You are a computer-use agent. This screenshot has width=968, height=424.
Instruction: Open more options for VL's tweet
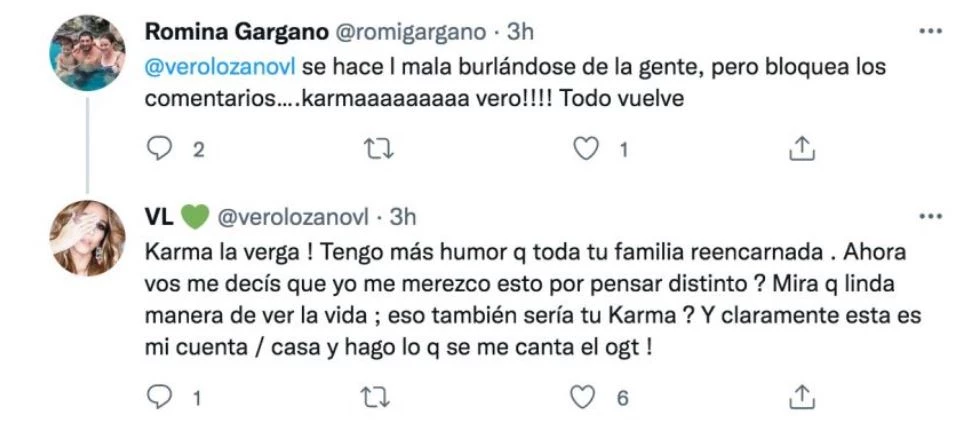pyautogui.click(x=930, y=216)
